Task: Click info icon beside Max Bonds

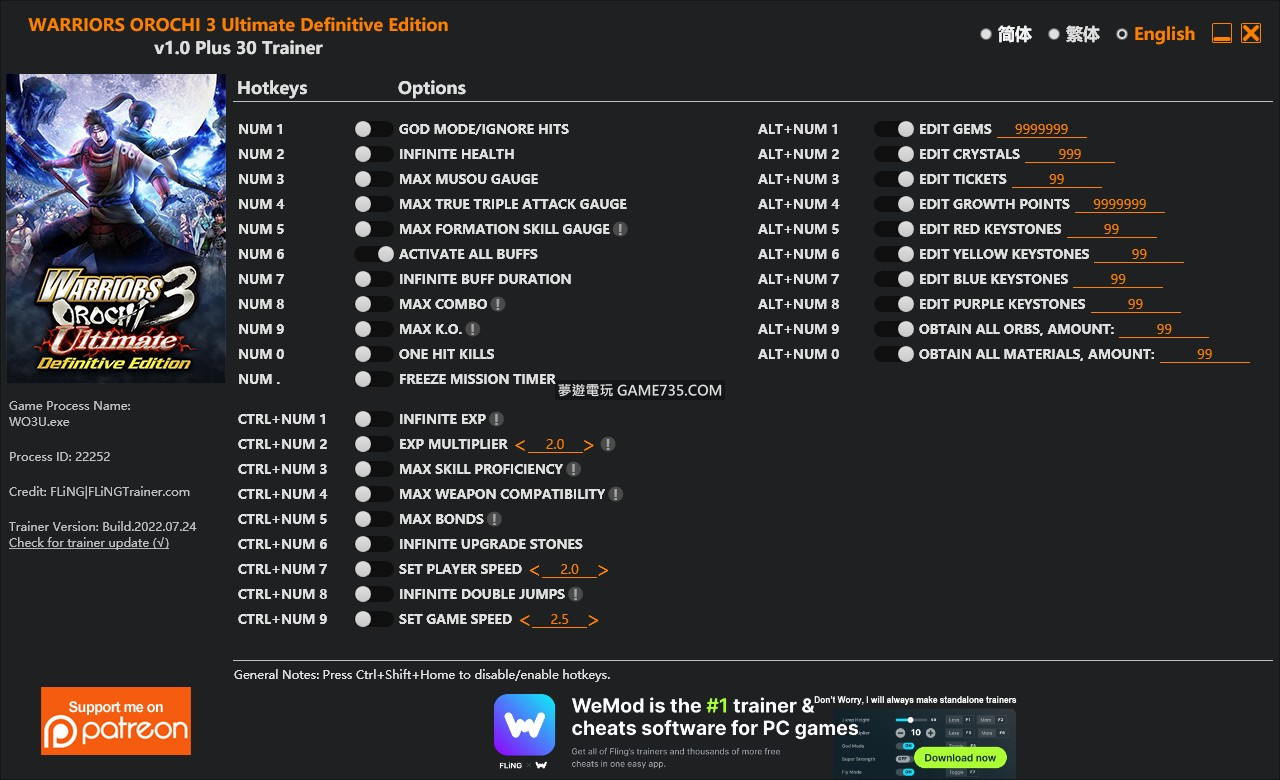Action: [494, 519]
